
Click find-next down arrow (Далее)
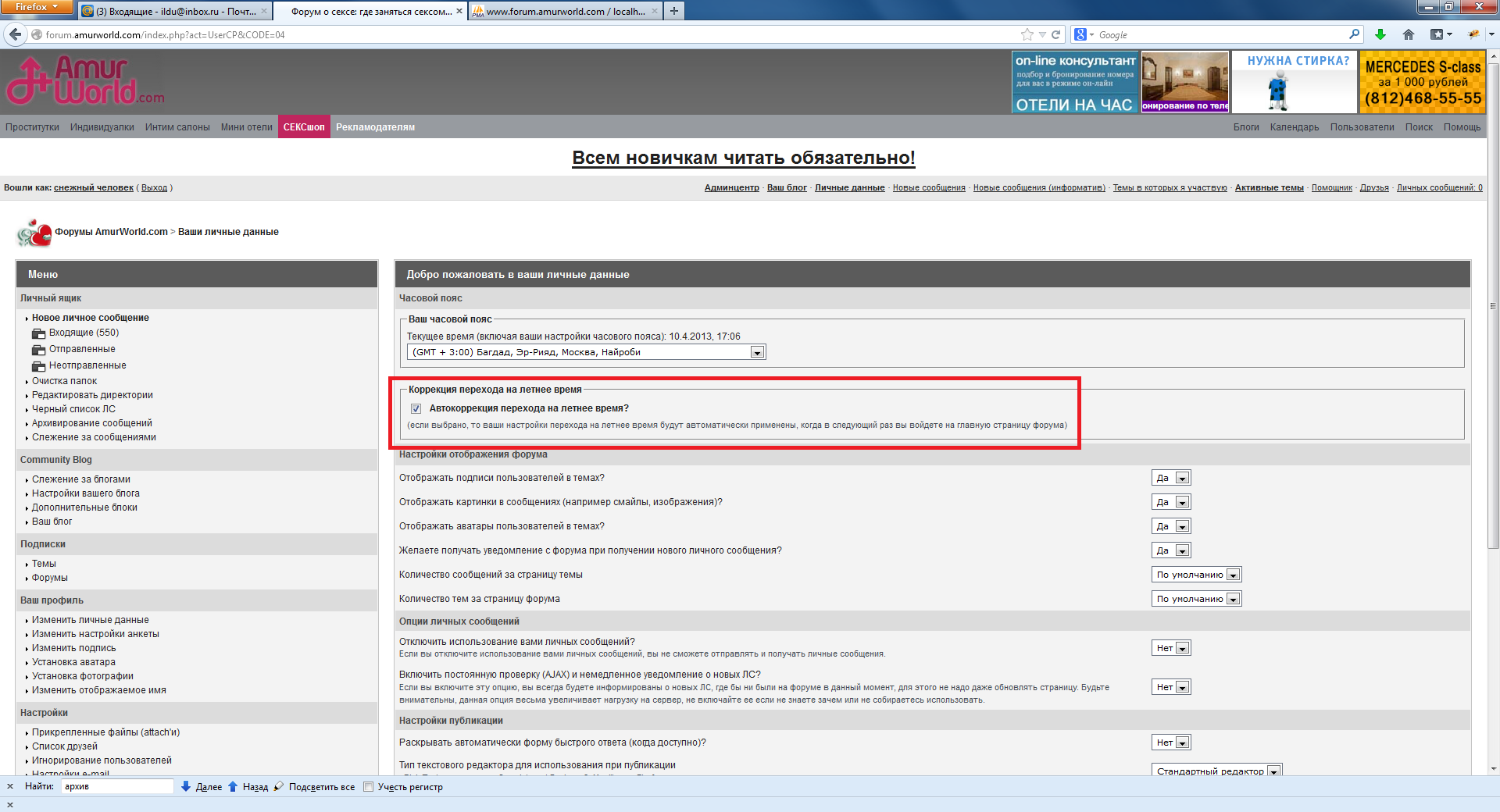186,786
